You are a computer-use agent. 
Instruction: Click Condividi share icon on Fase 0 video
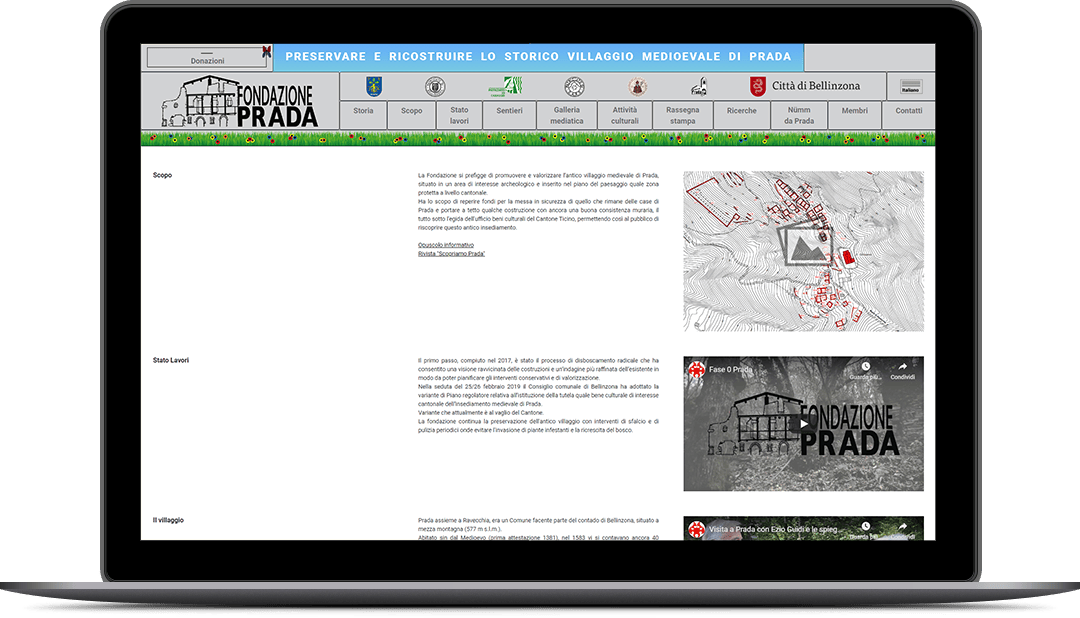(x=902, y=369)
